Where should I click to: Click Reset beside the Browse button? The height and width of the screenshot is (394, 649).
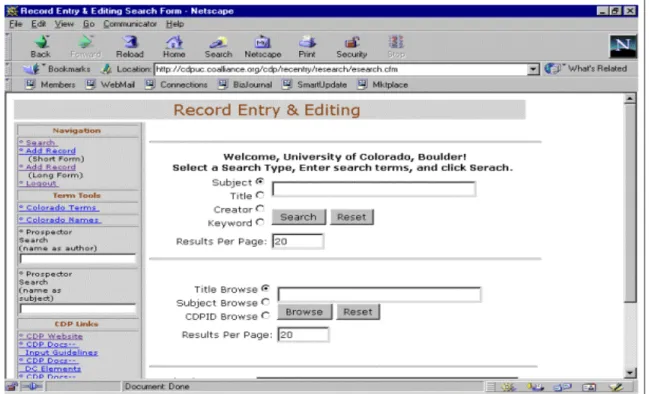358,312
